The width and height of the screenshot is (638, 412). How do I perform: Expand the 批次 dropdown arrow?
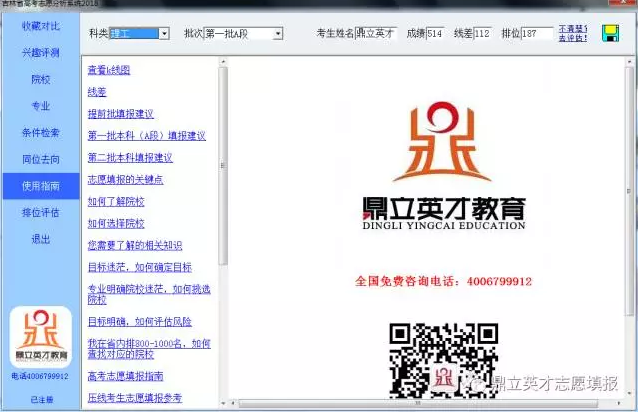click(x=277, y=33)
